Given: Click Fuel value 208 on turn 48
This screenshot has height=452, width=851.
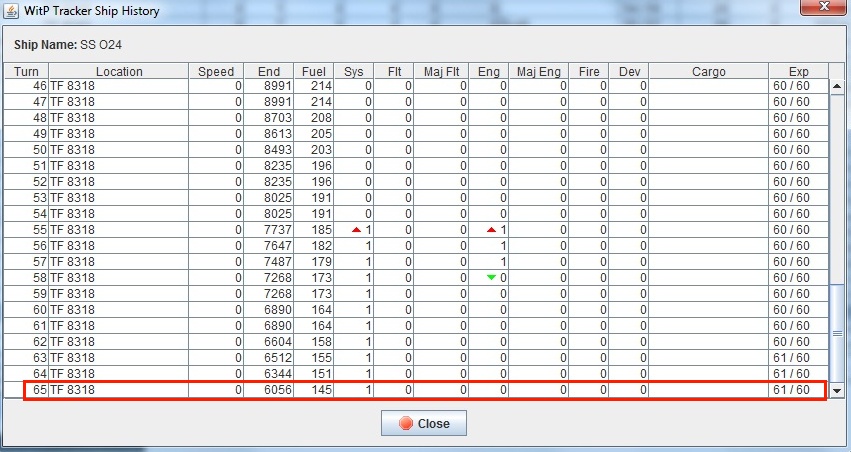Looking at the screenshot, I should (321, 118).
